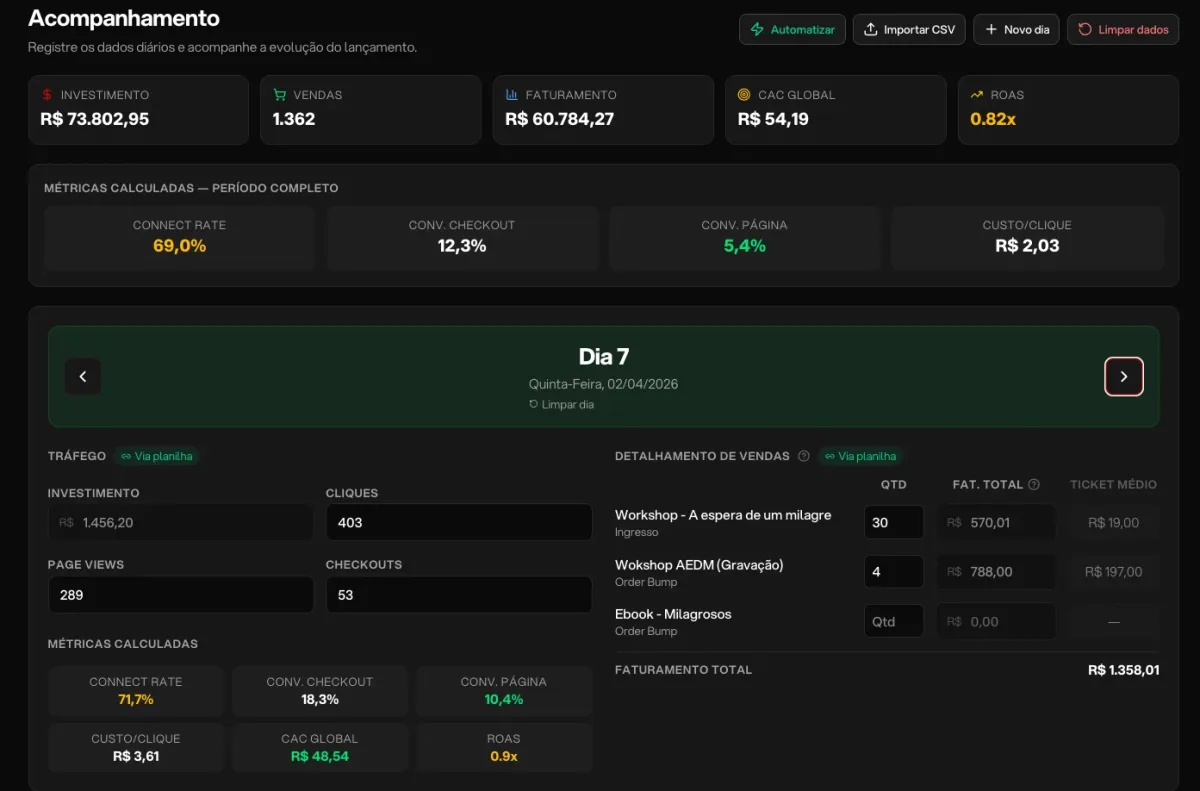Click the Page Views input field
Viewport: 1200px width, 791px height.
click(x=180, y=594)
